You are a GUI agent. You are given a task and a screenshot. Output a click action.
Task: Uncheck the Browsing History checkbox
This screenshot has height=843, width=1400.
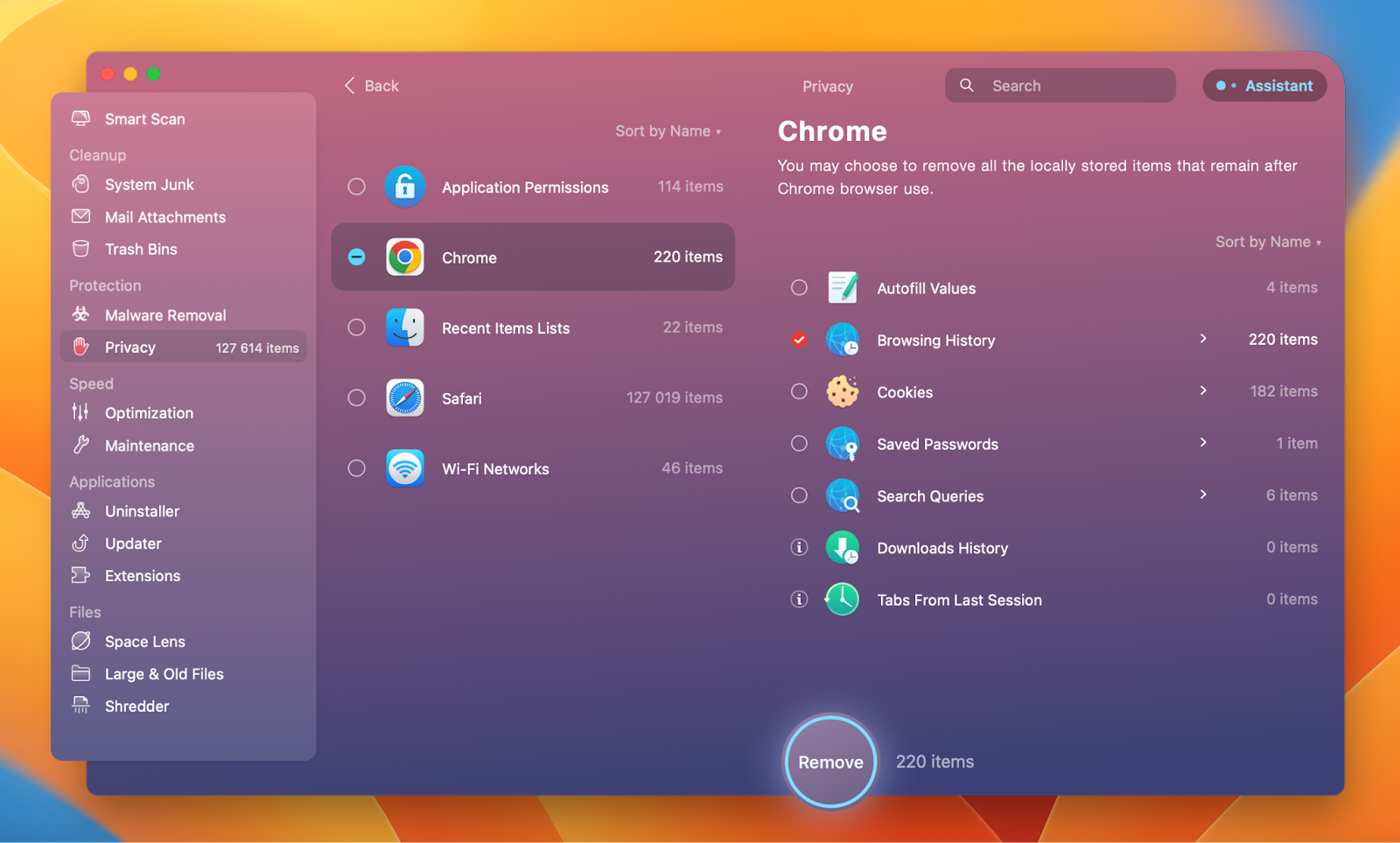798,340
